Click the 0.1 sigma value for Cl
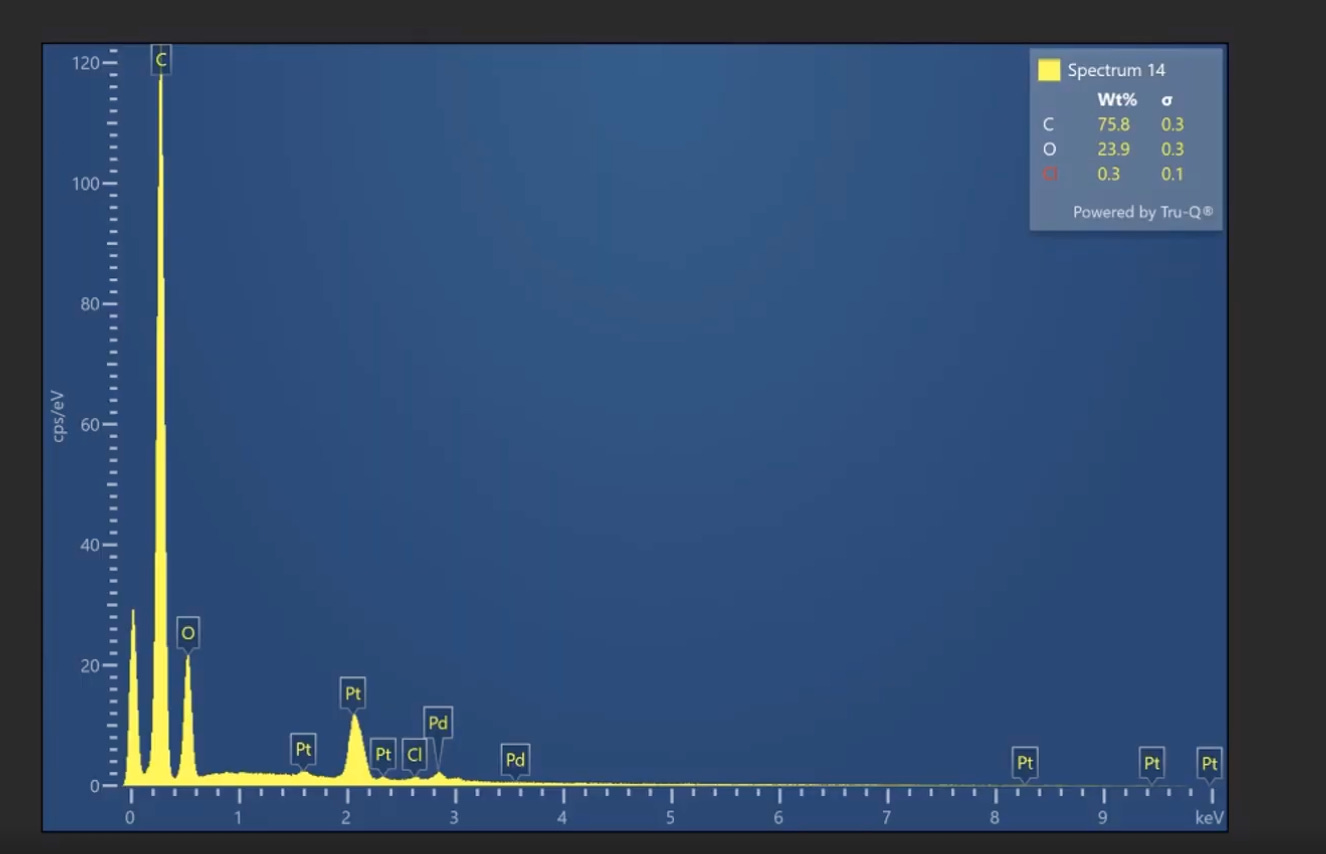This screenshot has height=854, width=1326. point(1172,174)
